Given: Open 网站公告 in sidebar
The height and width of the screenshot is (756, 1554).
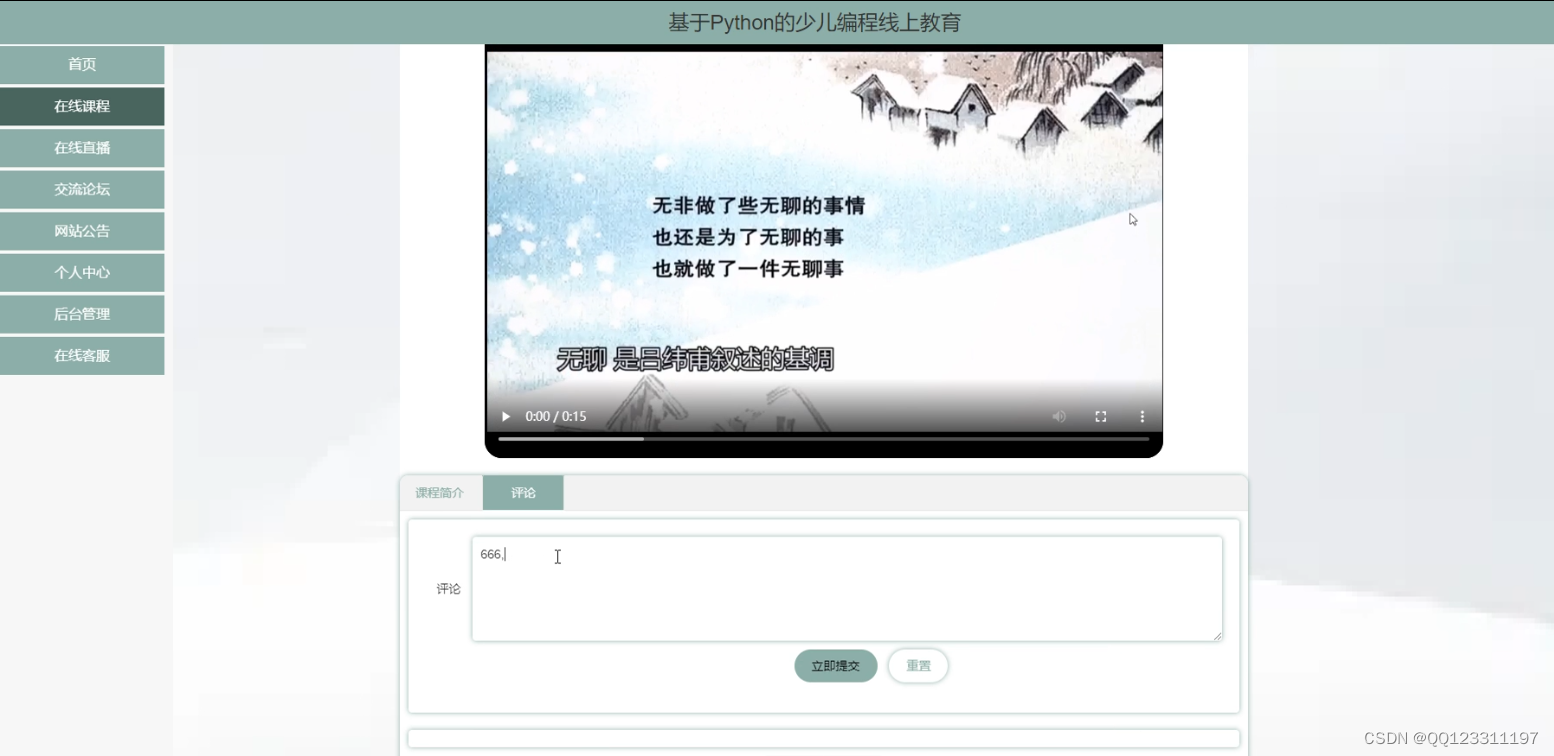Looking at the screenshot, I should pyautogui.click(x=82, y=231).
